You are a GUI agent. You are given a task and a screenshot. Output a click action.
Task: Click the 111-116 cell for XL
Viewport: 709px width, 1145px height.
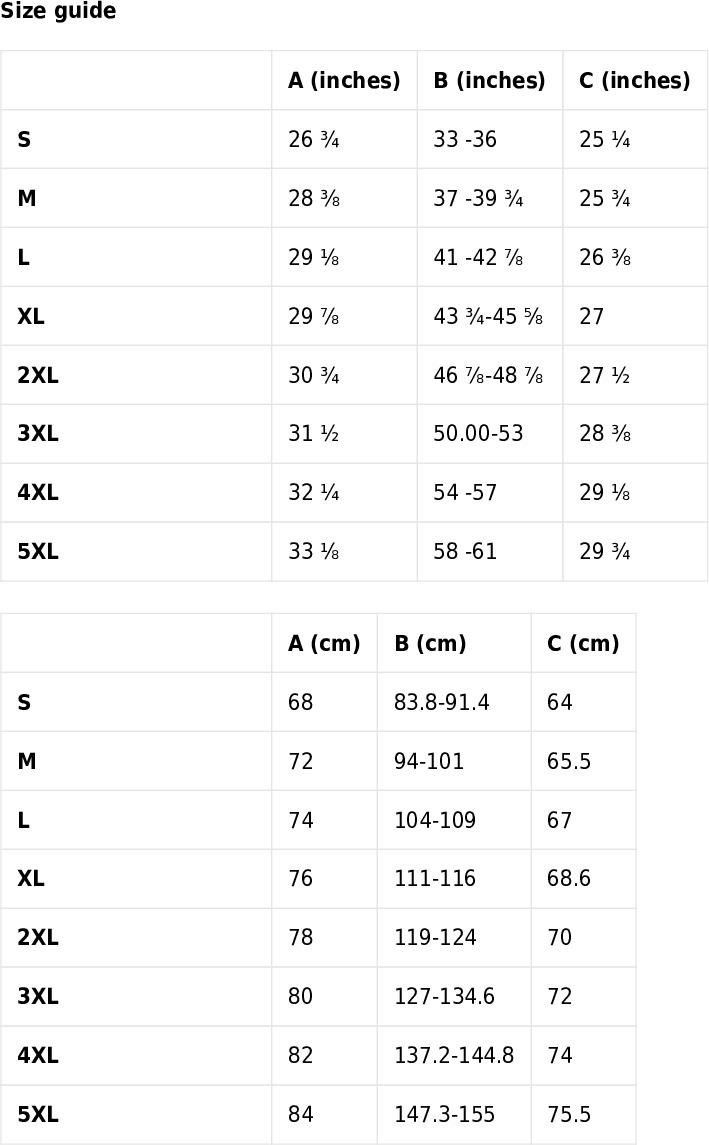tap(435, 878)
